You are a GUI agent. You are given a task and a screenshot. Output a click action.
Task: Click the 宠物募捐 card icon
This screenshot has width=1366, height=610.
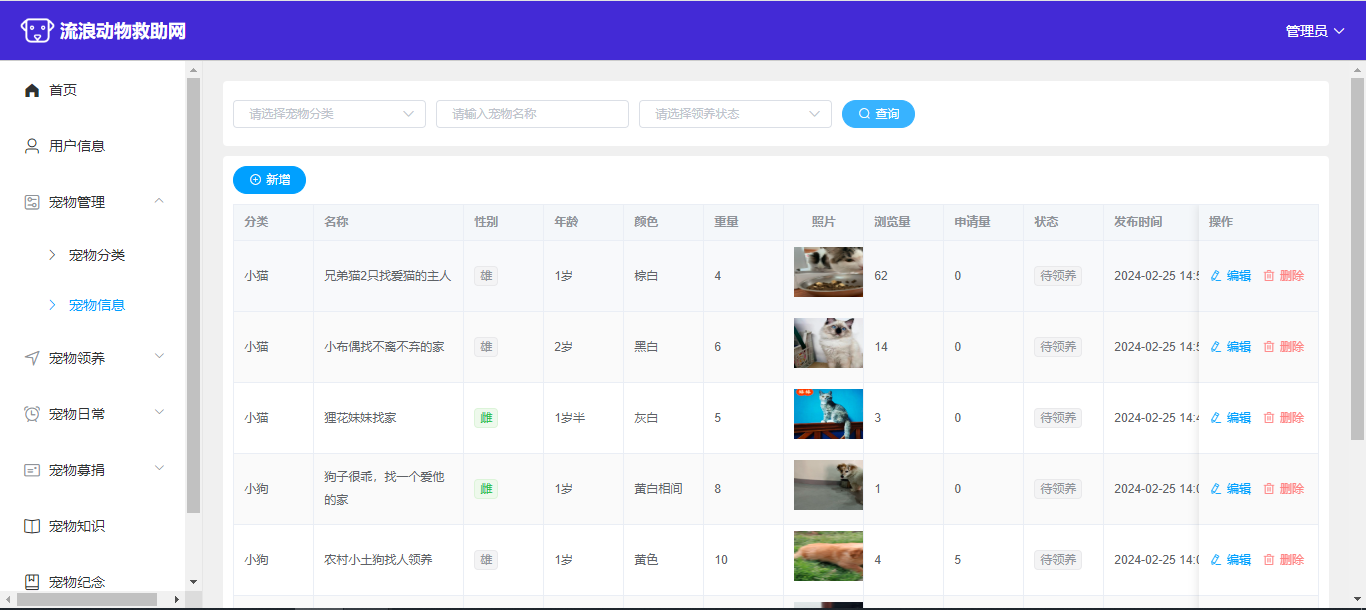click(x=32, y=470)
